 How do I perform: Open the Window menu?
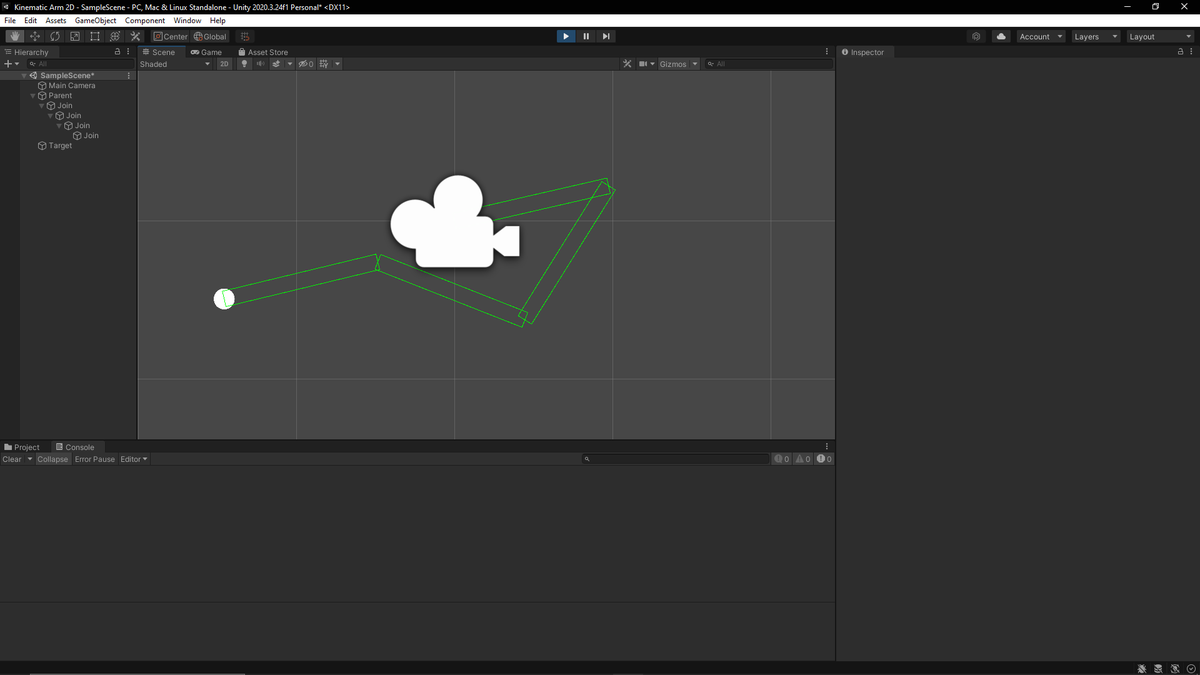tap(187, 20)
